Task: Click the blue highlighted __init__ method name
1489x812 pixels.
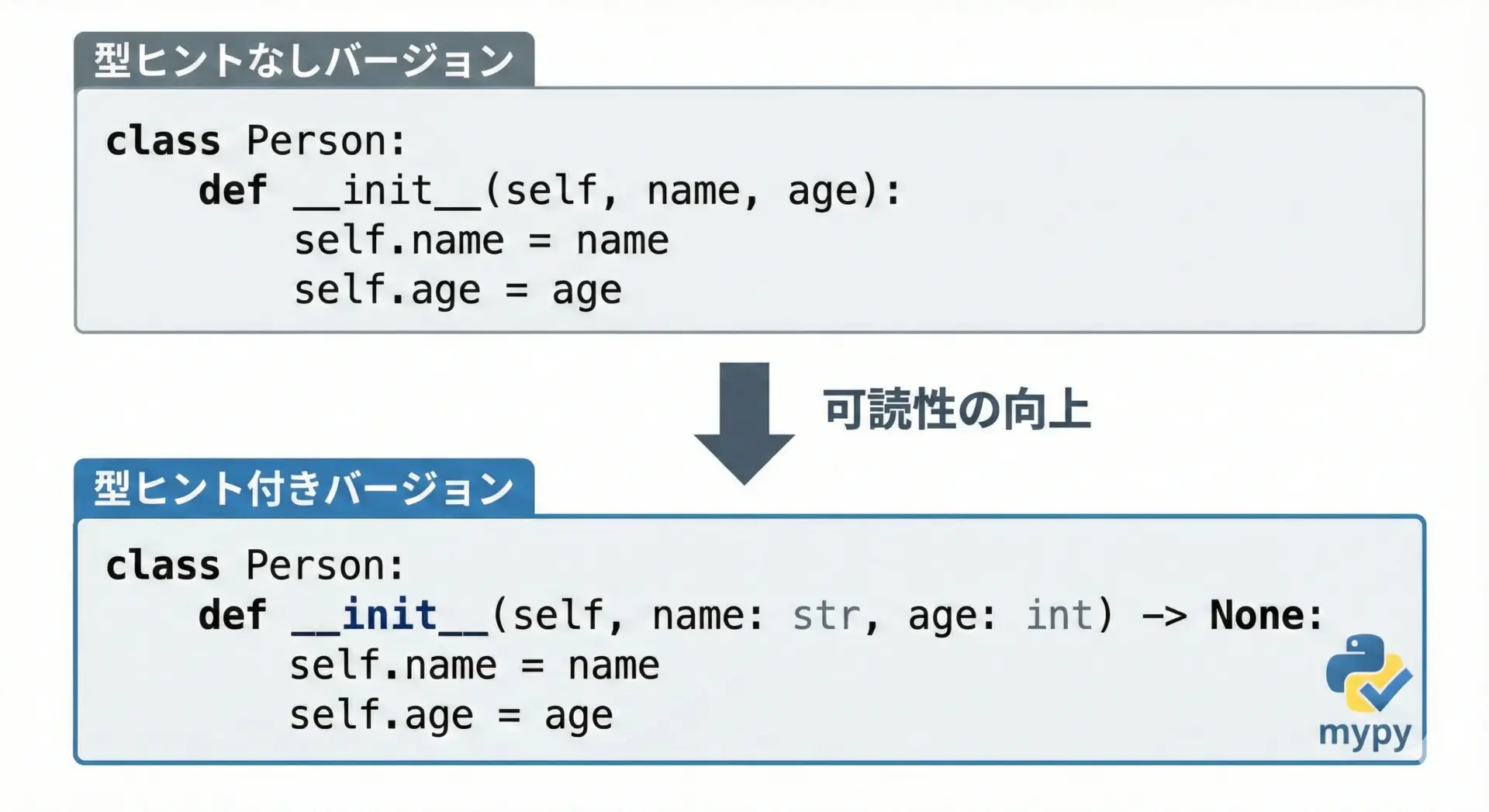Action: click(389, 616)
